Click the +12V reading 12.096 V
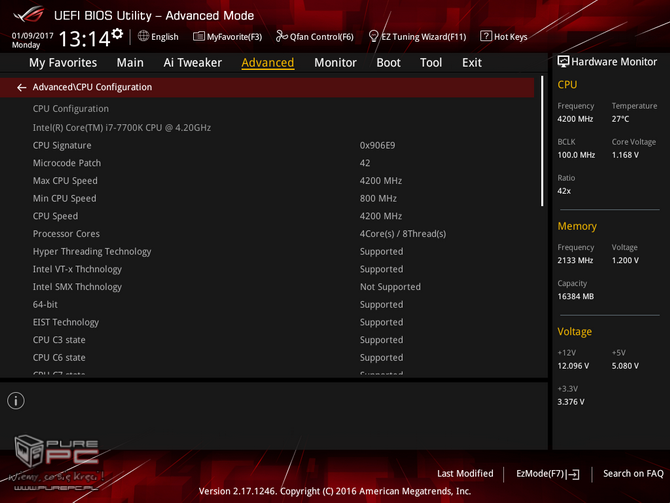 573,366
